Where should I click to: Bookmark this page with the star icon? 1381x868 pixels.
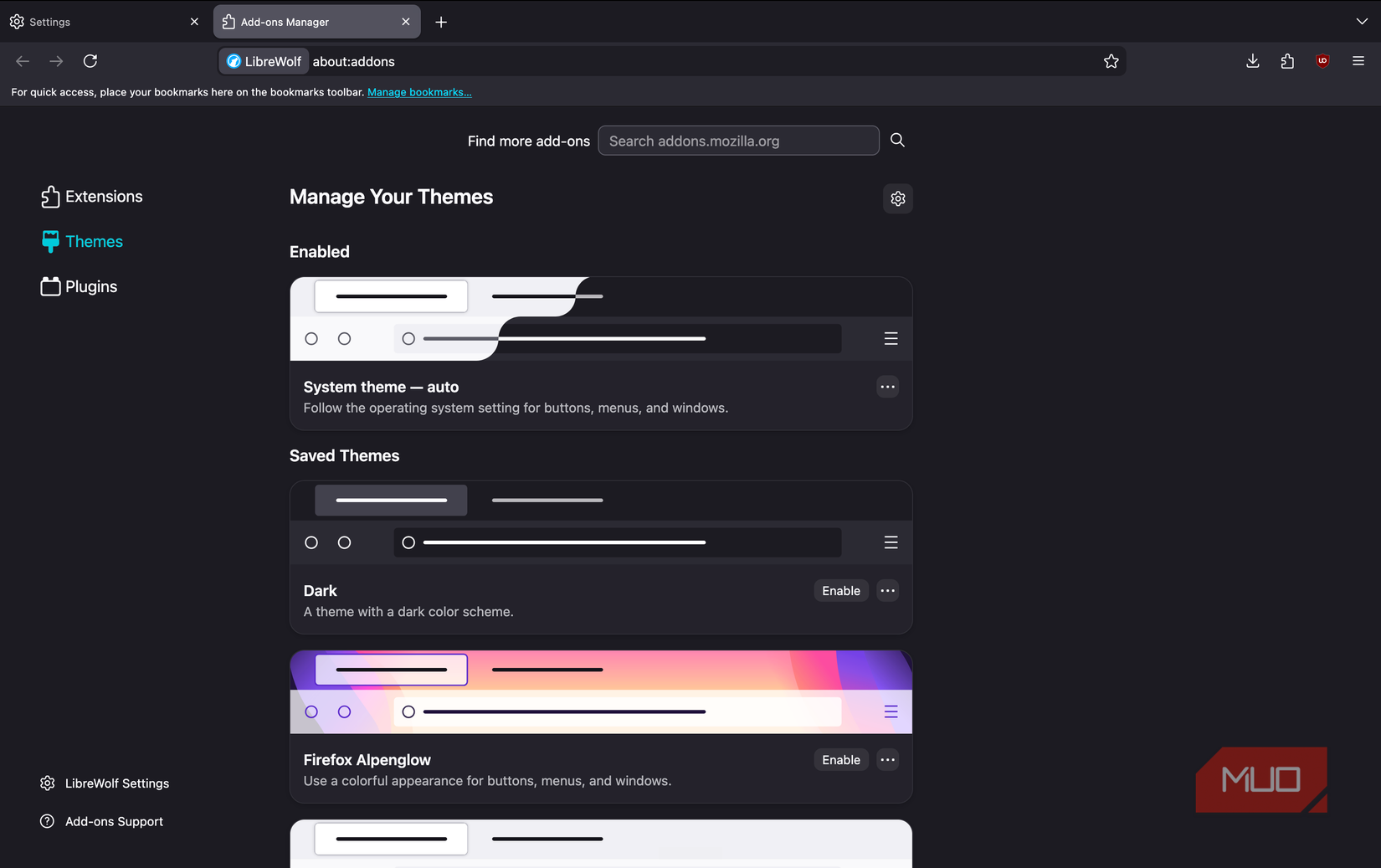click(x=1111, y=61)
